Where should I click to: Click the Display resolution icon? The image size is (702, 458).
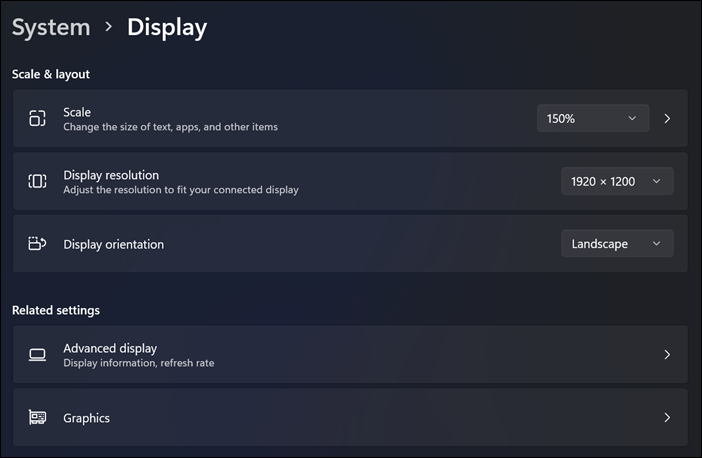tap(37, 181)
